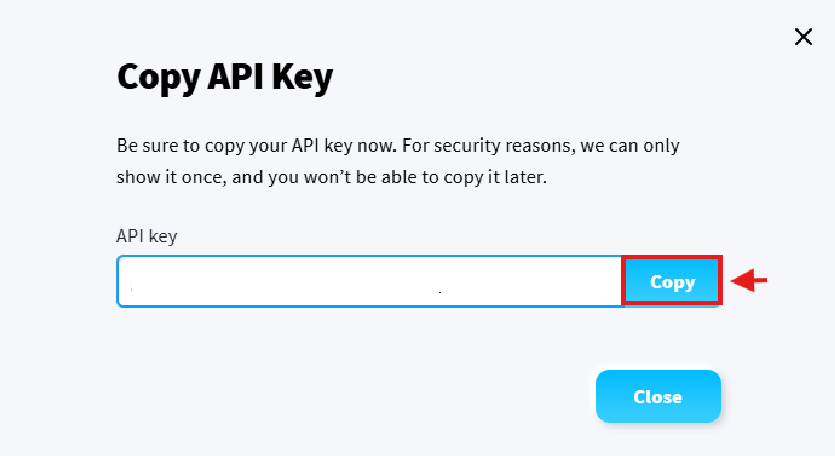Image resolution: width=835 pixels, height=456 pixels.
Task: Click inside the blank API key box
Action: coord(370,282)
